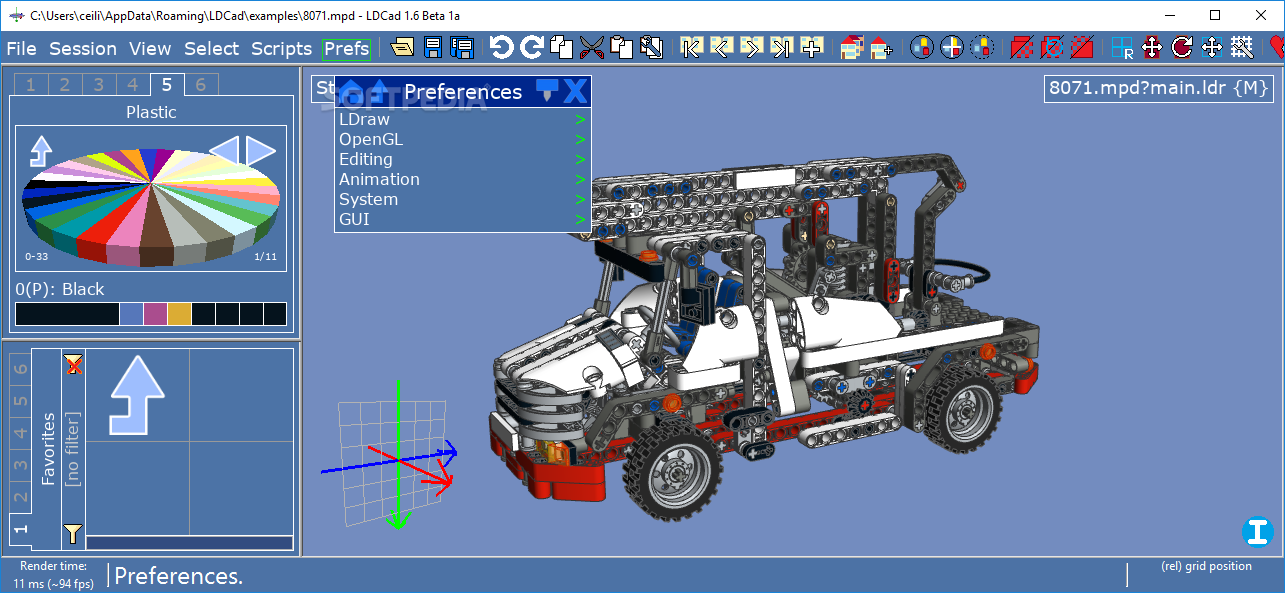1285x593 pixels.
Task: Save the model with the single floppy icon
Action: pyautogui.click(x=433, y=47)
